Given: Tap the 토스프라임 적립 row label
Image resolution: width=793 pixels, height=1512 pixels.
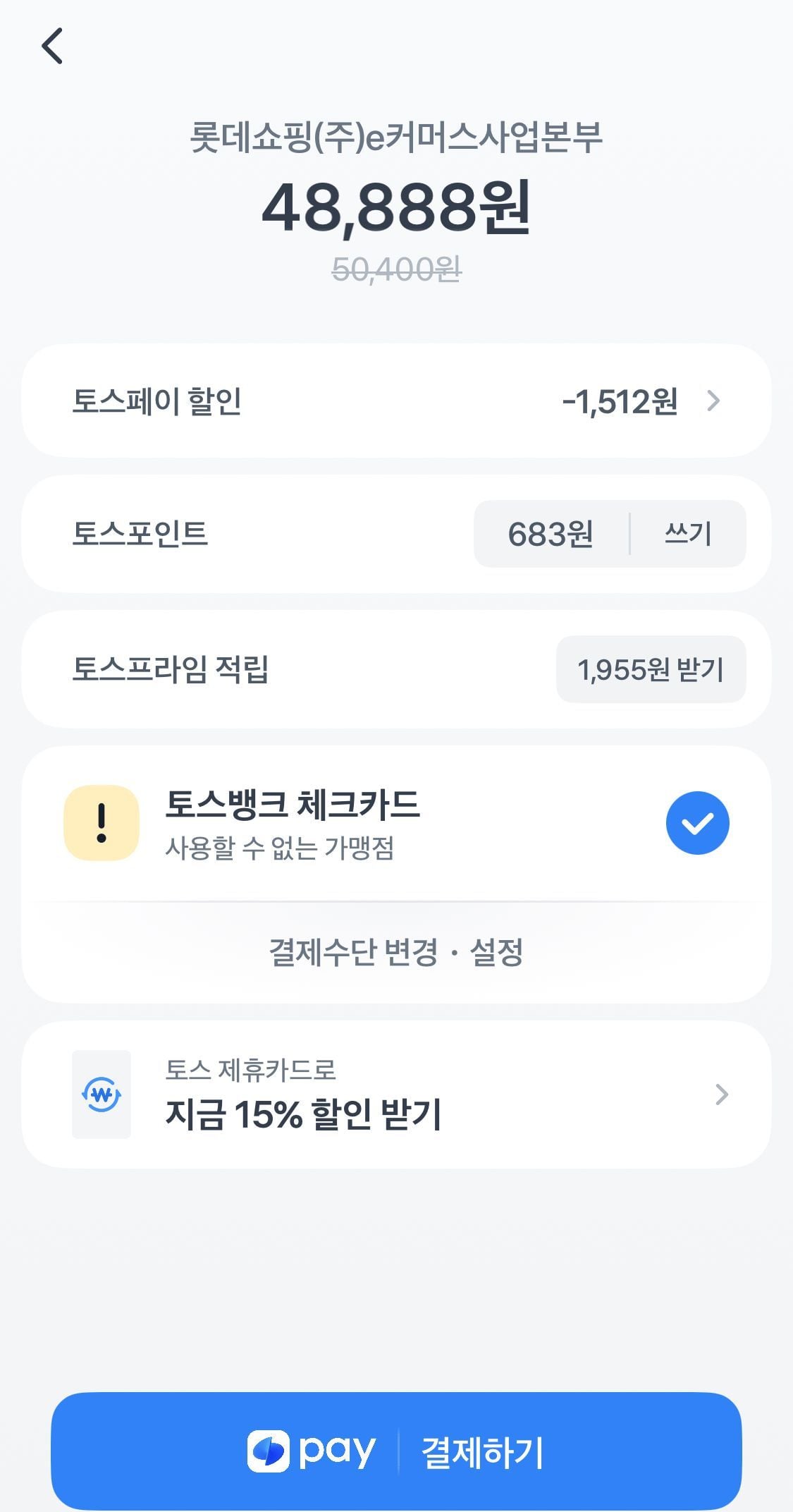Looking at the screenshot, I should tap(171, 669).
